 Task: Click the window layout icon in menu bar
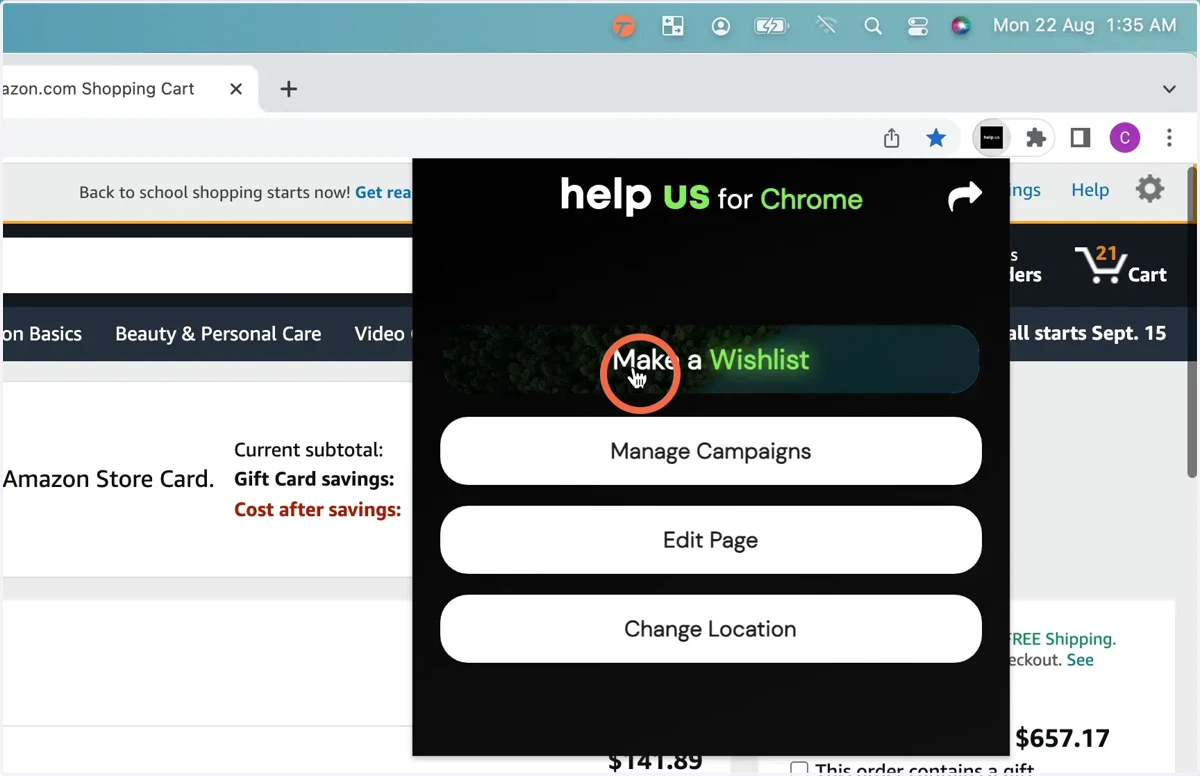(673, 27)
